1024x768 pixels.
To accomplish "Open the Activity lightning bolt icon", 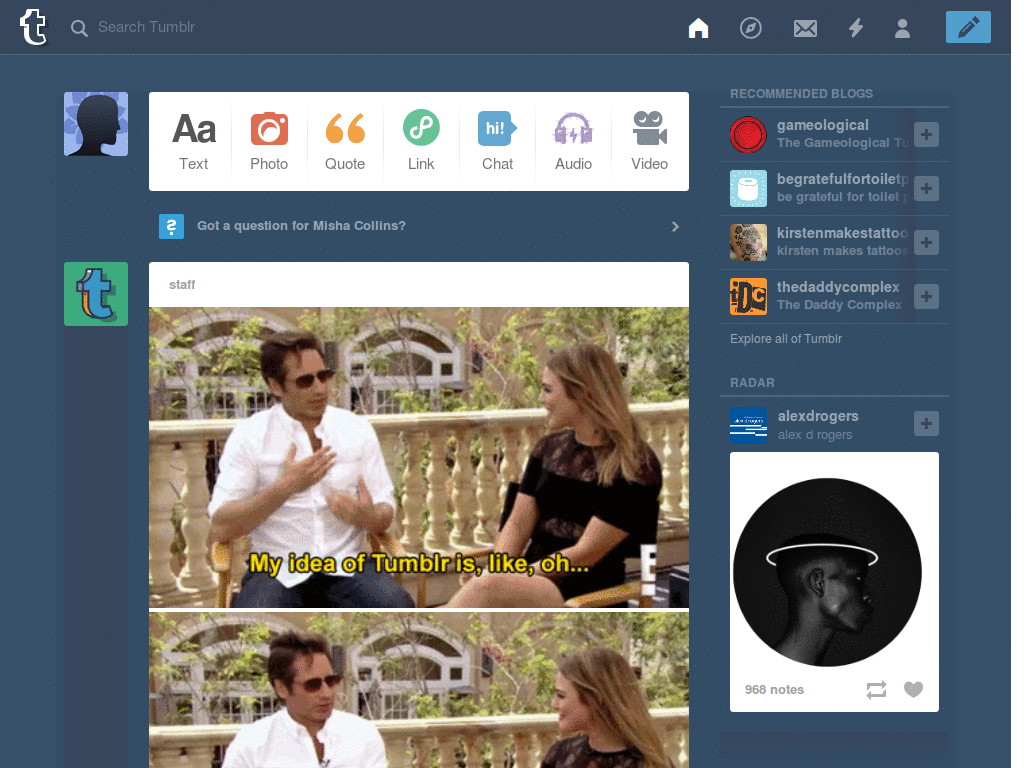I will 856,28.
